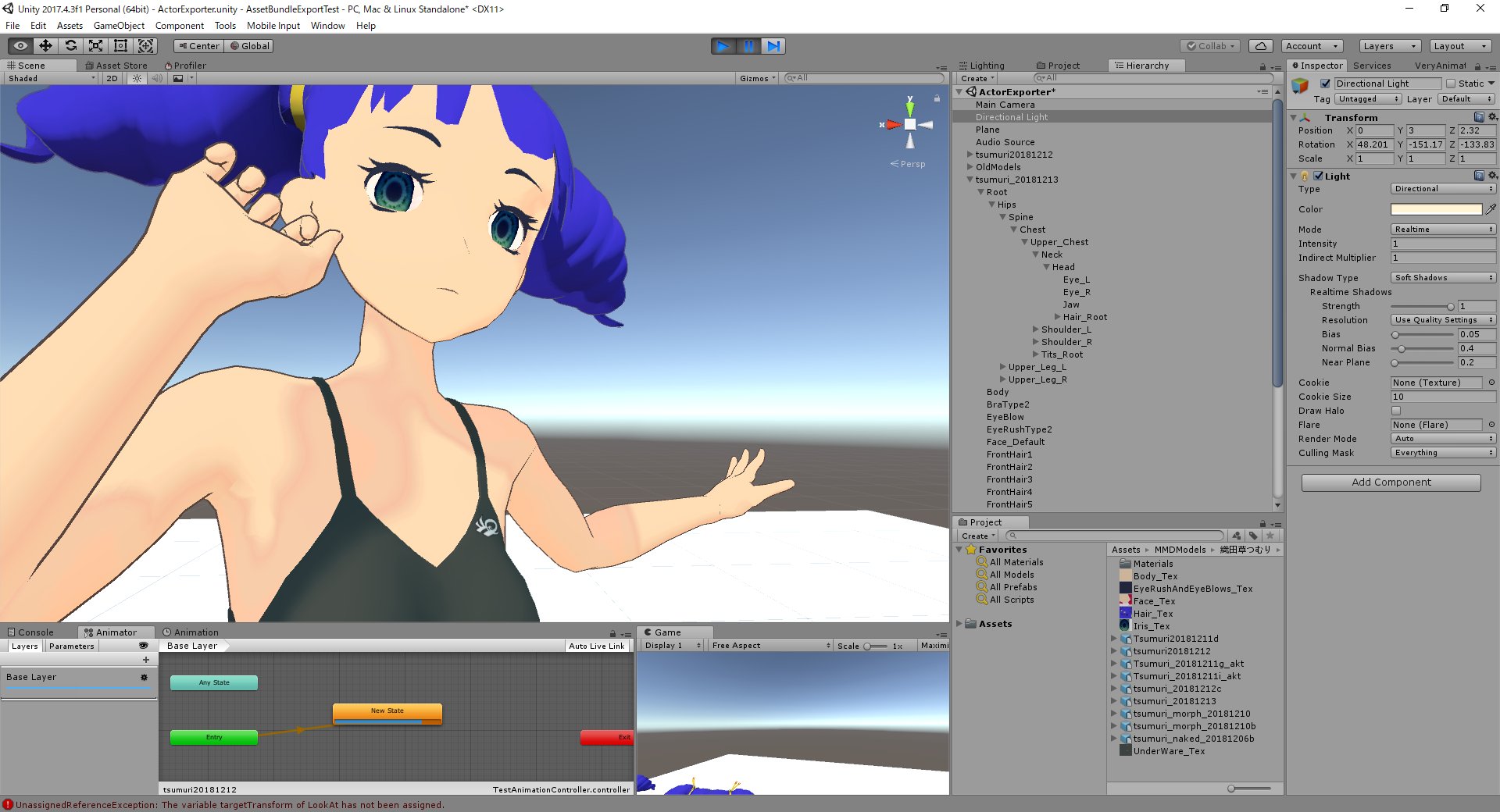Open the File menu
Viewport: 1500px width, 812px height.
[x=12, y=26]
